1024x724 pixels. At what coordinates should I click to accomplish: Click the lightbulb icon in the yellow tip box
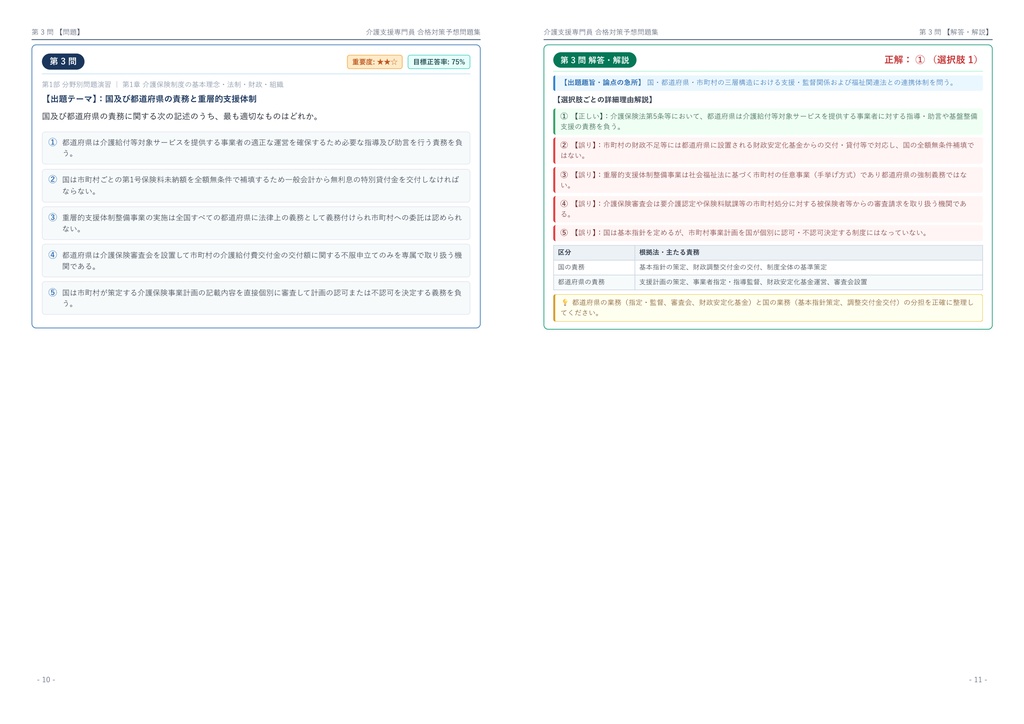pos(565,303)
